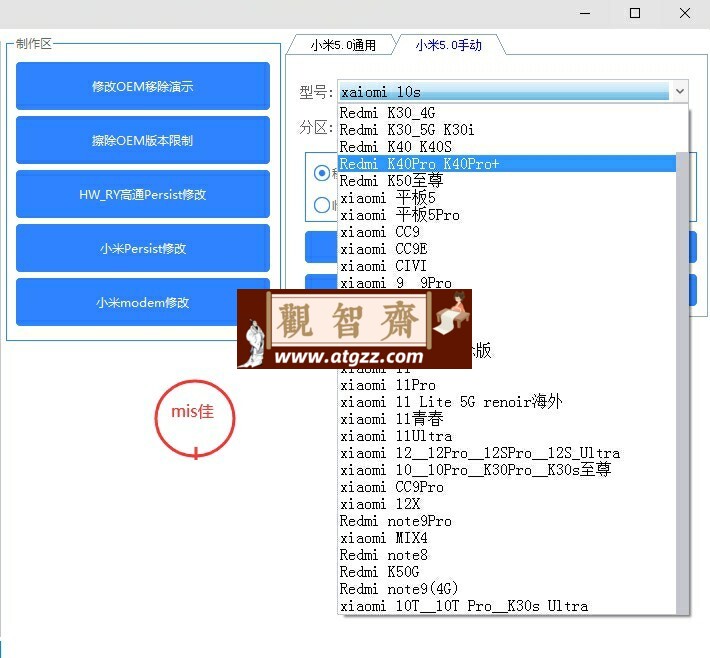
Task: Select Redmi K40 K40S entry
Action: tap(507, 147)
